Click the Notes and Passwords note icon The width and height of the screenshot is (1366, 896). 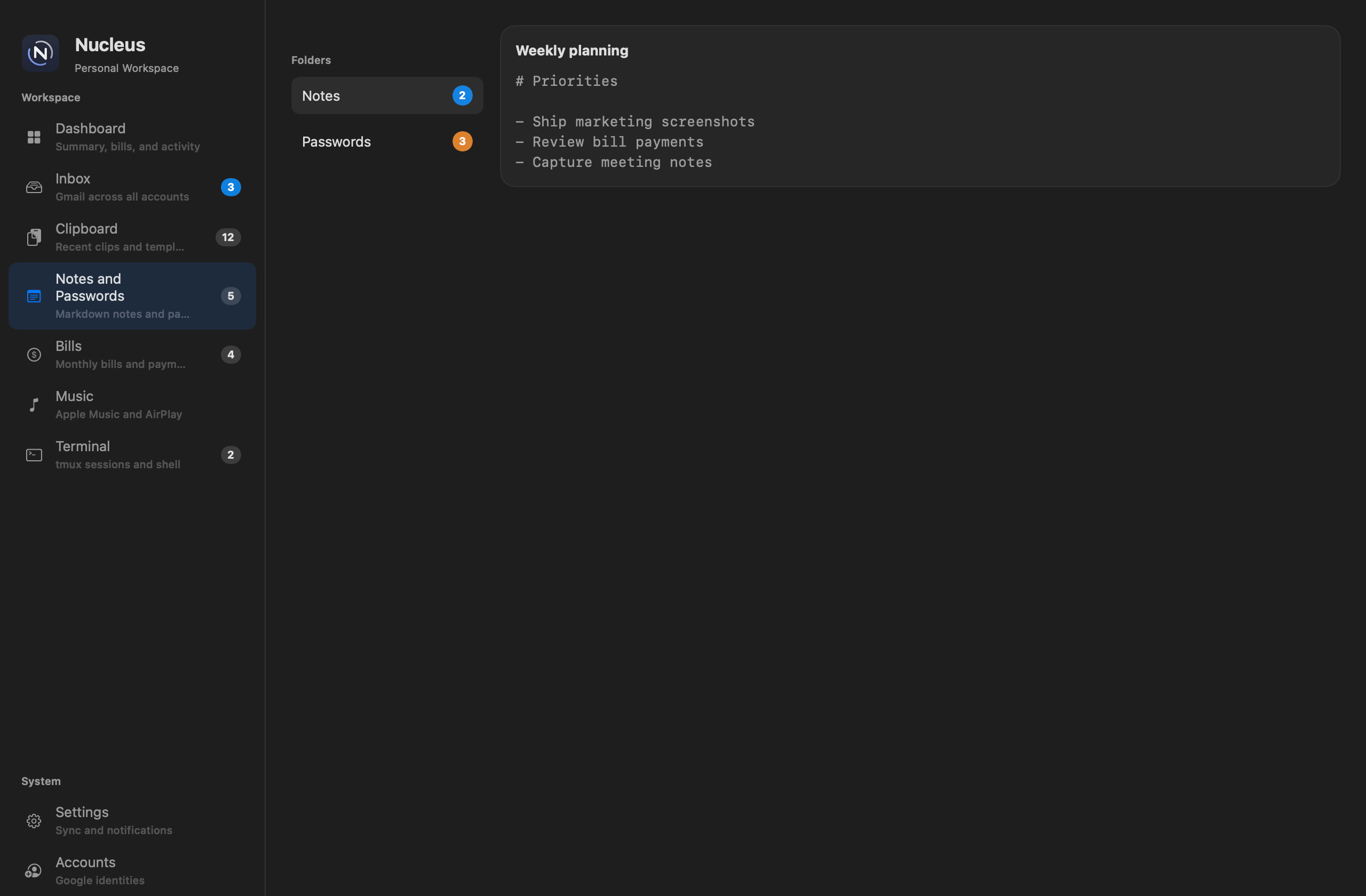[x=34, y=296]
